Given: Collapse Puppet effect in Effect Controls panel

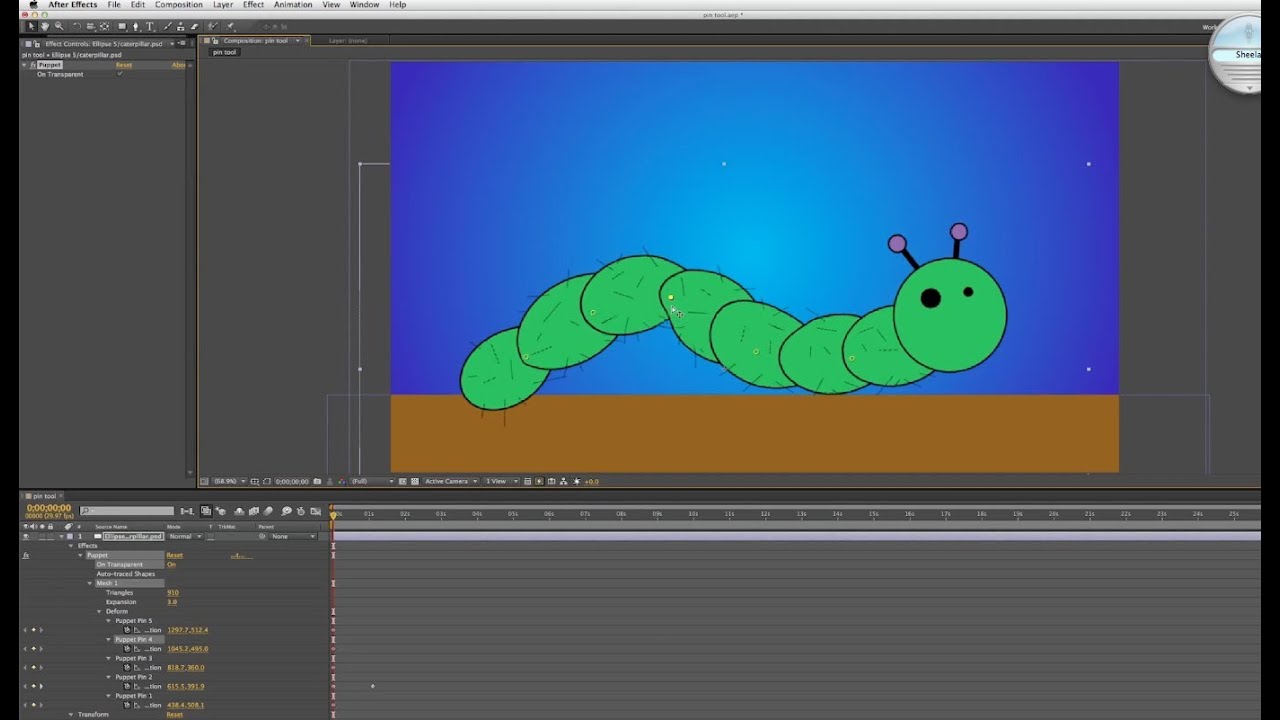Looking at the screenshot, I should click(x=24, y=65).
